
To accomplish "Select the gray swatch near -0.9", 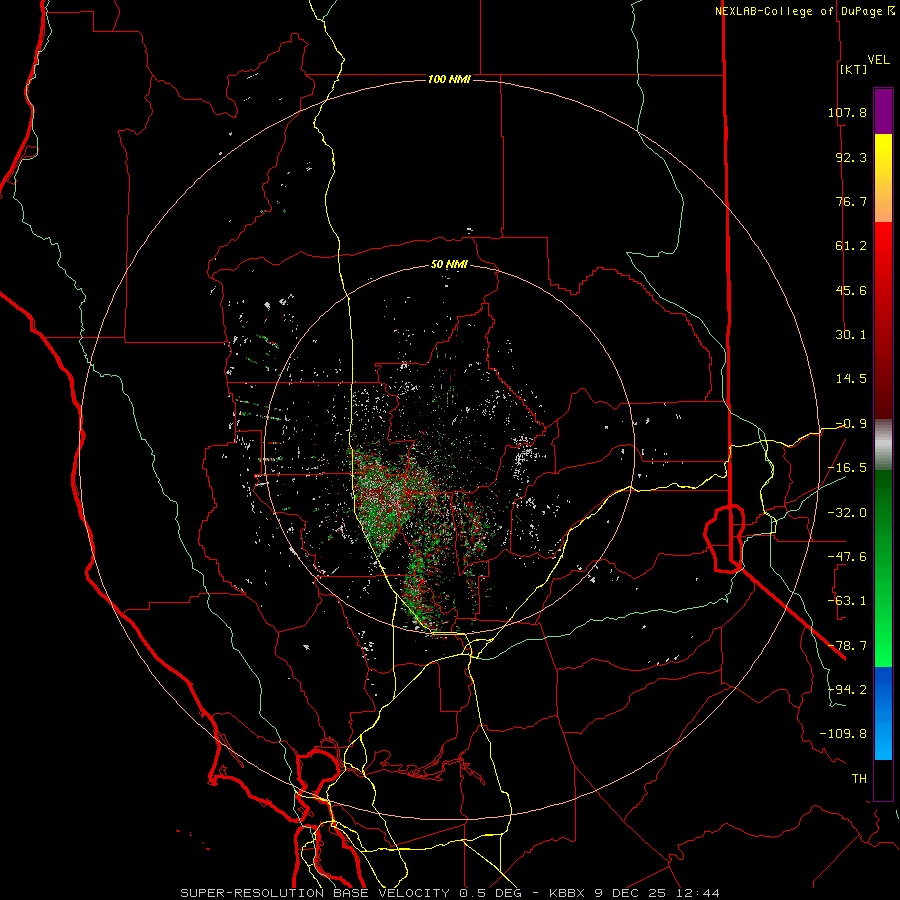I will pyautogui.click(x=883, y=445).
